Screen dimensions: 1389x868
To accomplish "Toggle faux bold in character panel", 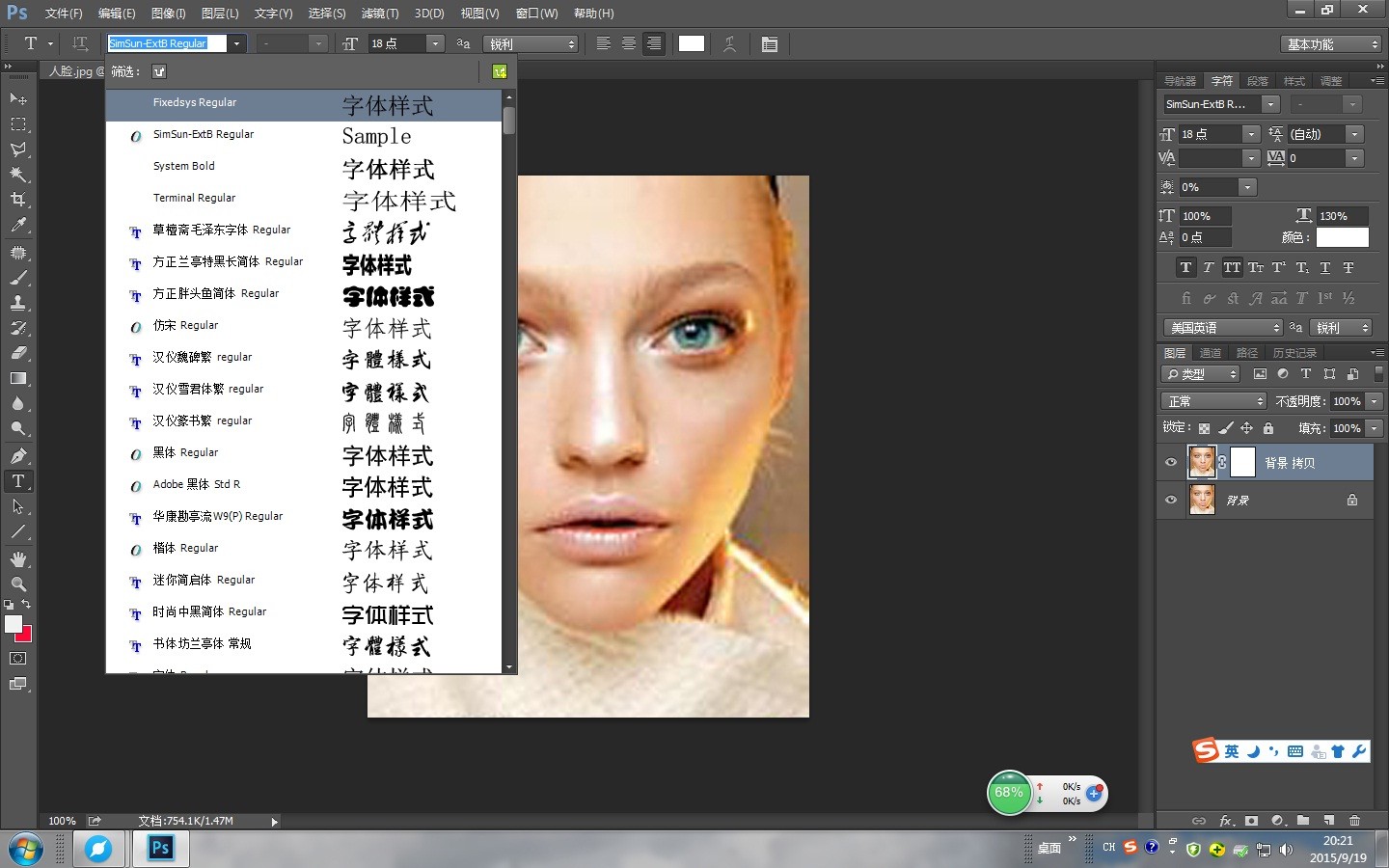I will [x=1185, y=268].
